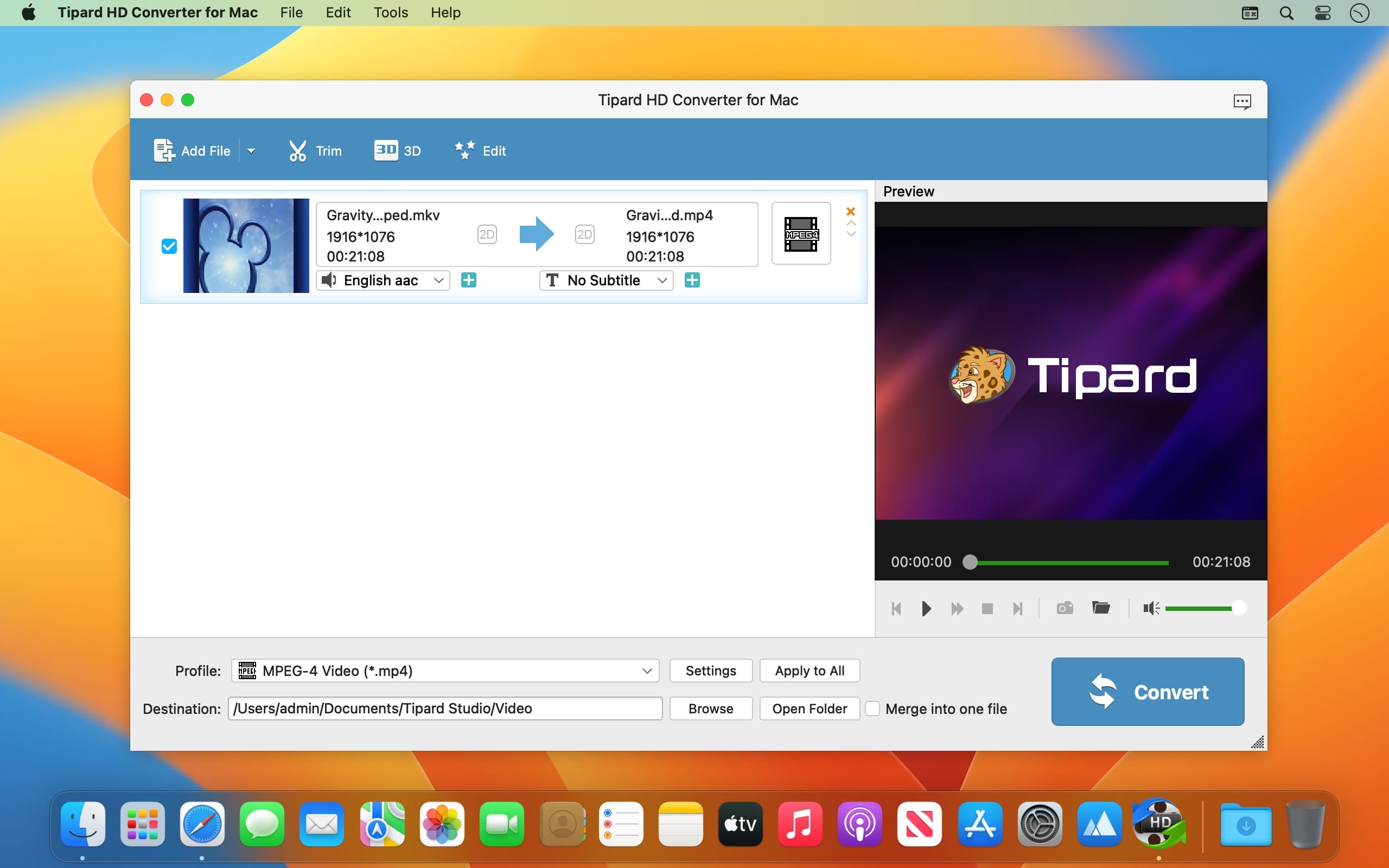The image size is (1389, 868).
Task: Add an audio track with plus icon
Action: 468,280
